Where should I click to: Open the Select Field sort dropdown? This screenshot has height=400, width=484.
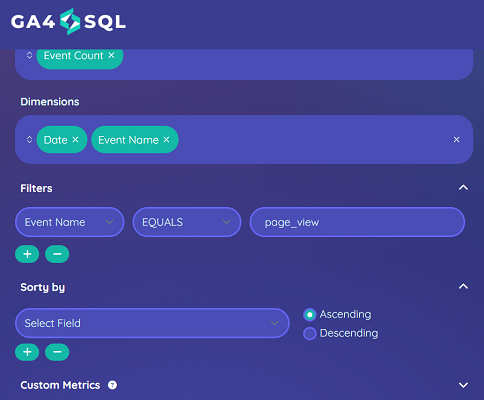point(152,323)
